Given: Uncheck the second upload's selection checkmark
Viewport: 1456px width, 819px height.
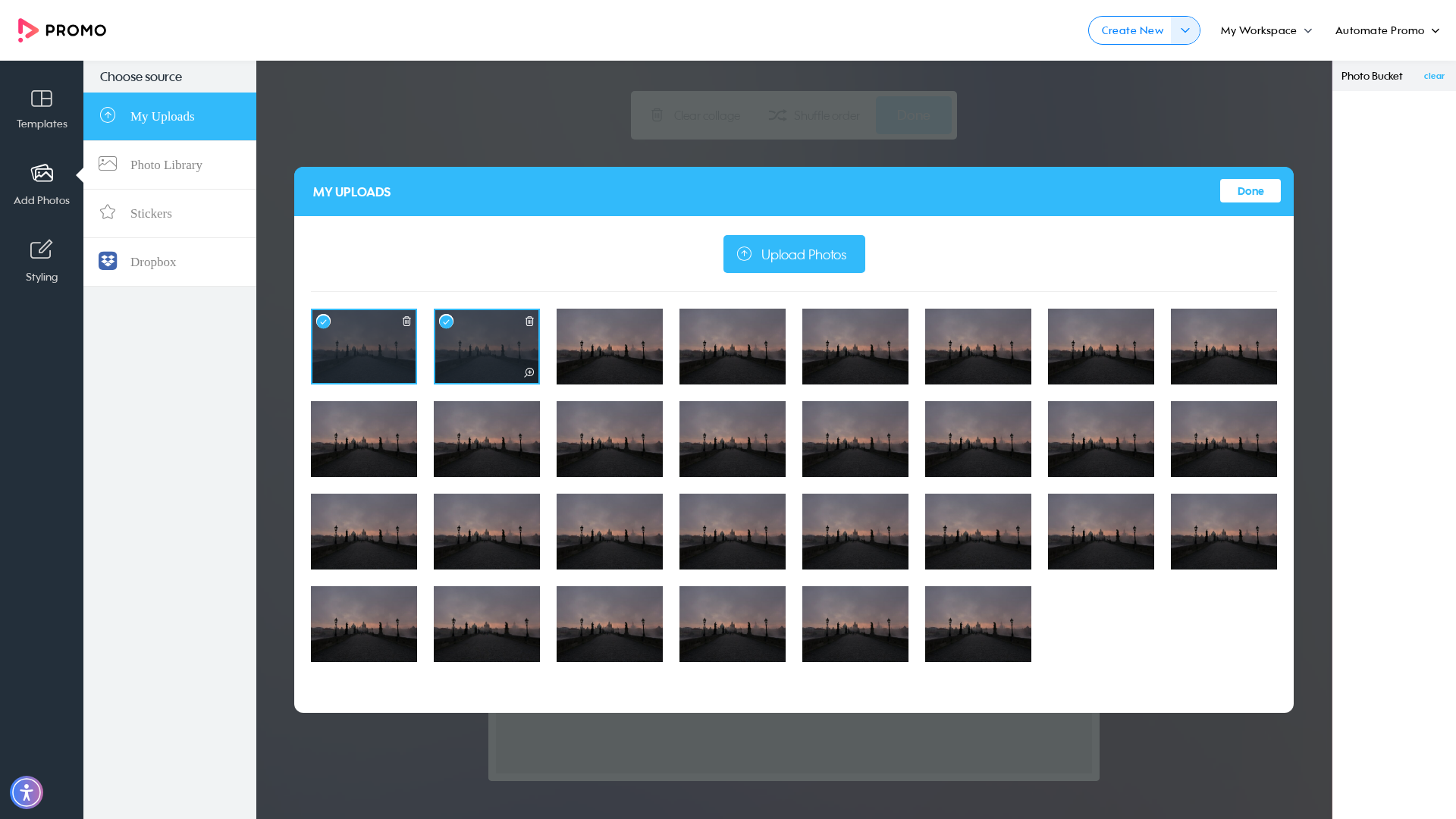Looking at the screenshot, I should 447,322.
